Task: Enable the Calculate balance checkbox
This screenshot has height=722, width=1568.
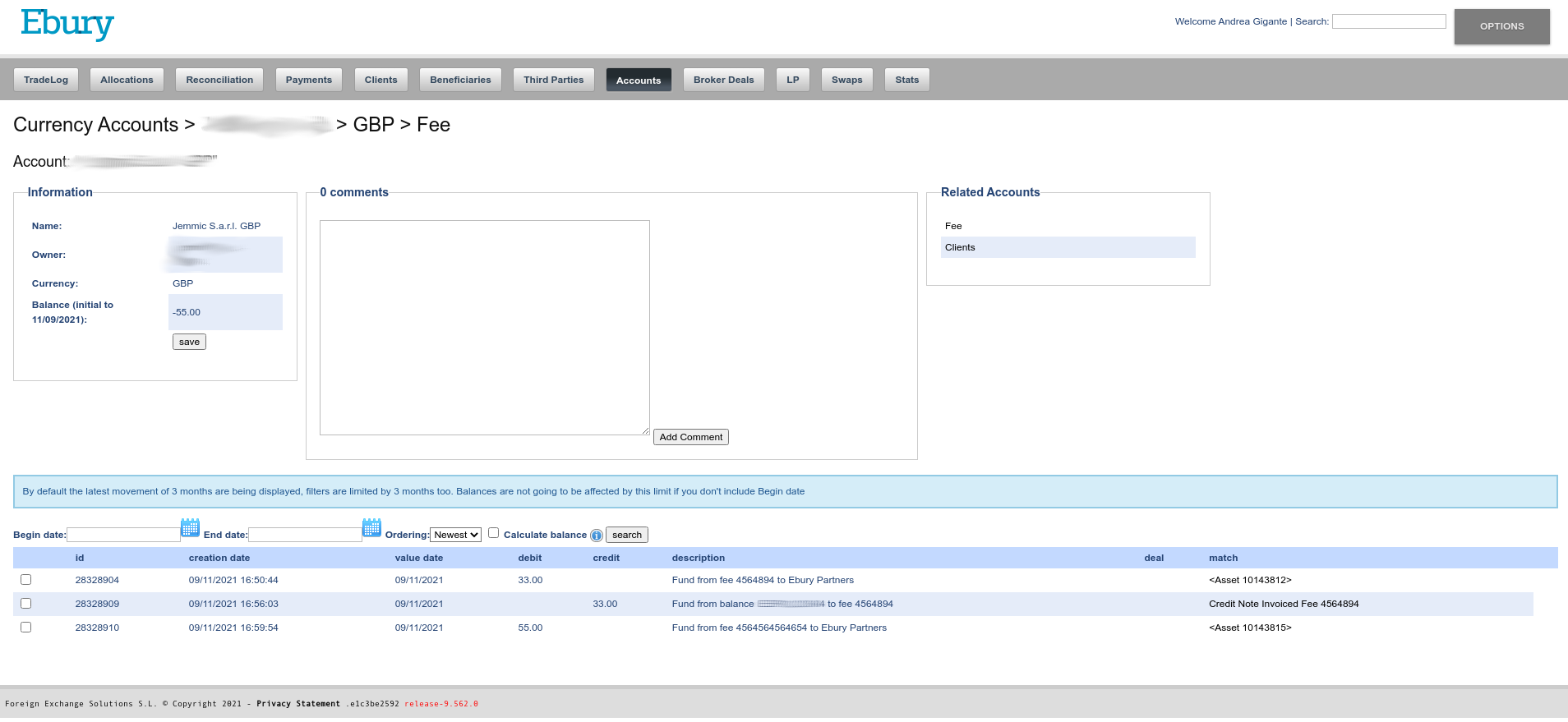Action: pyautogui.click(x=494, y=533)
